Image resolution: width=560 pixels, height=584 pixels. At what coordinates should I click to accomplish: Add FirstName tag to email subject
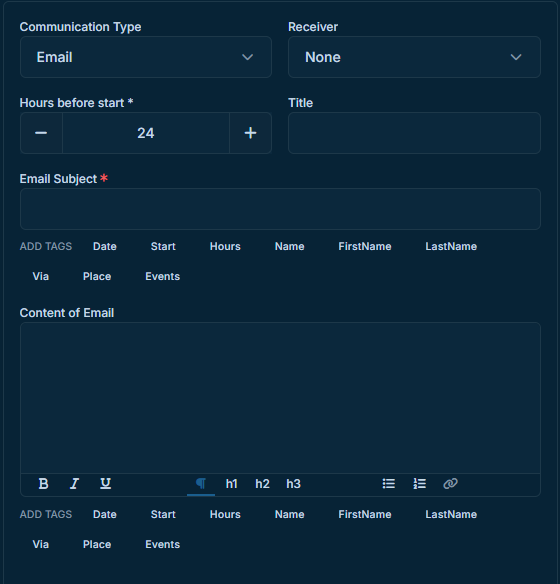tap(365, 246)
